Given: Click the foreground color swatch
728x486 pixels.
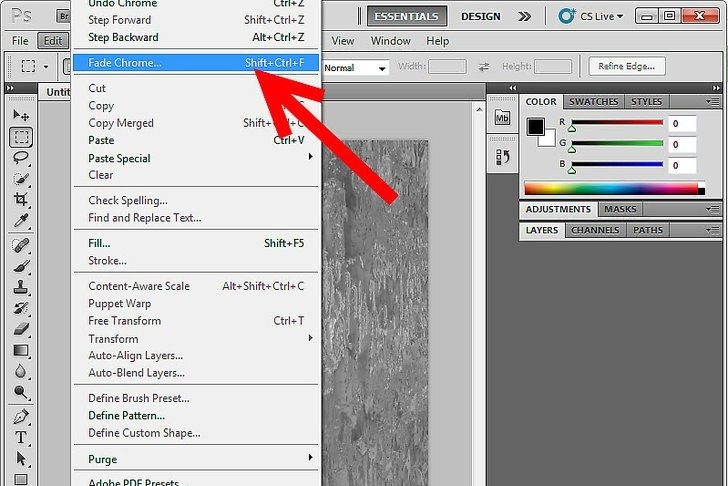Looking at the screenshot, I should coord(536,127).
